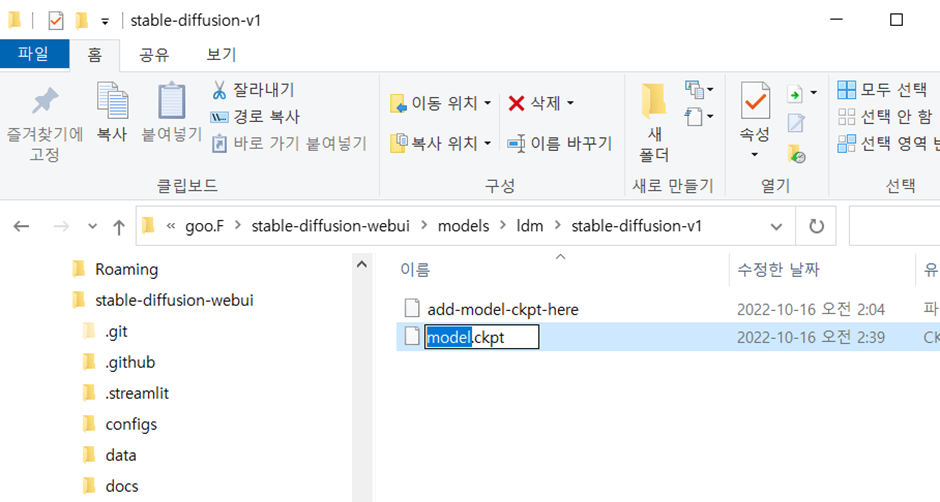Click 선택 영역 반전 icon

click(x=846, y=143)
